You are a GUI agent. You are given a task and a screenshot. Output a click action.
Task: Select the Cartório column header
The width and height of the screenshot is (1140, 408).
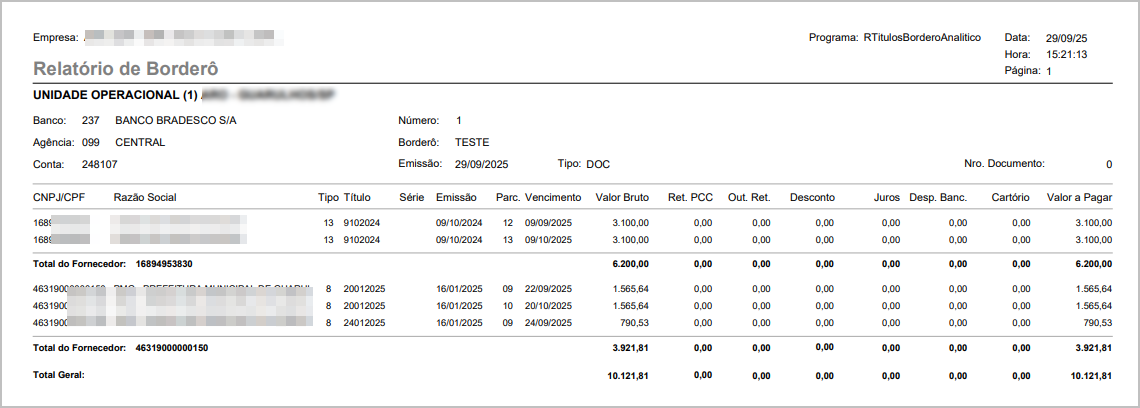click(1011, 197)
